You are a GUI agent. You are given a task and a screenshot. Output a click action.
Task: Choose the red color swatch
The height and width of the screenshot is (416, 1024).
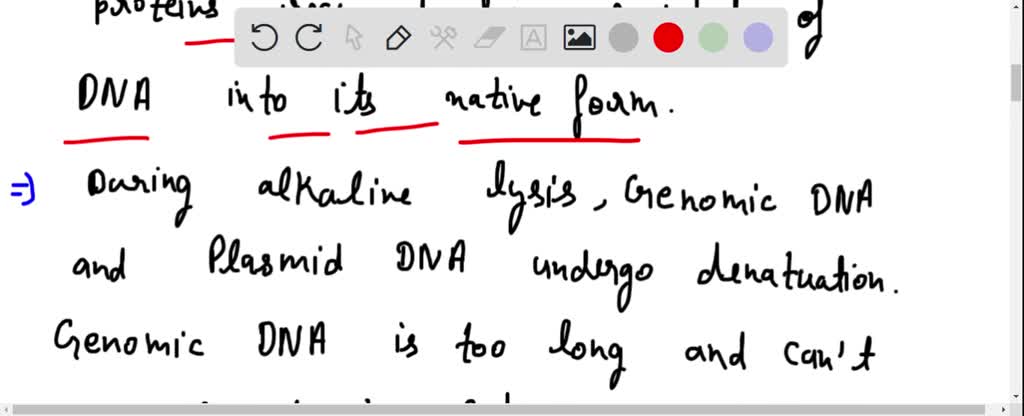tap(668, 38)
